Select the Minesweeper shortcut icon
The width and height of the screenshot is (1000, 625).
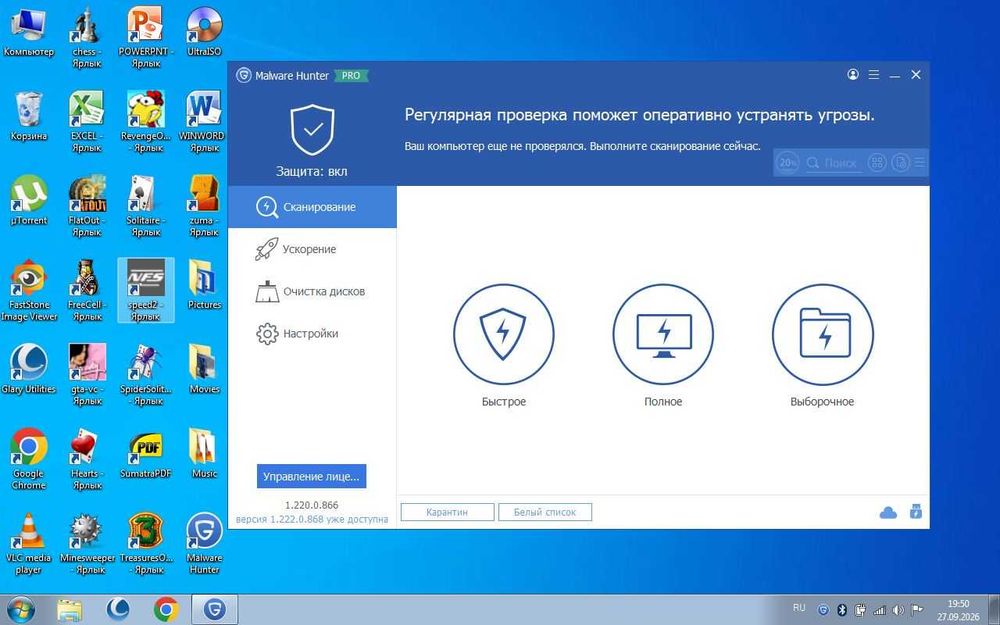pos(87,543)
